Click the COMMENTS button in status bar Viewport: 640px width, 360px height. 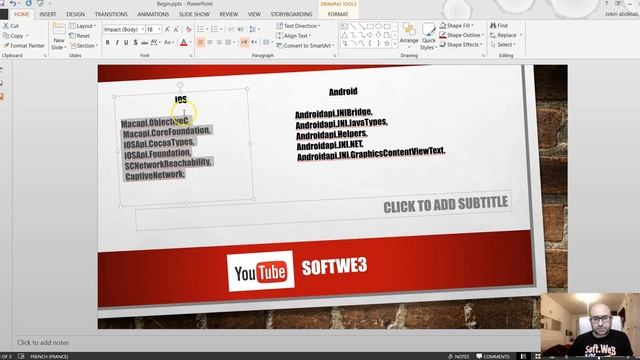pyautogui.click(x=493, y=356)
